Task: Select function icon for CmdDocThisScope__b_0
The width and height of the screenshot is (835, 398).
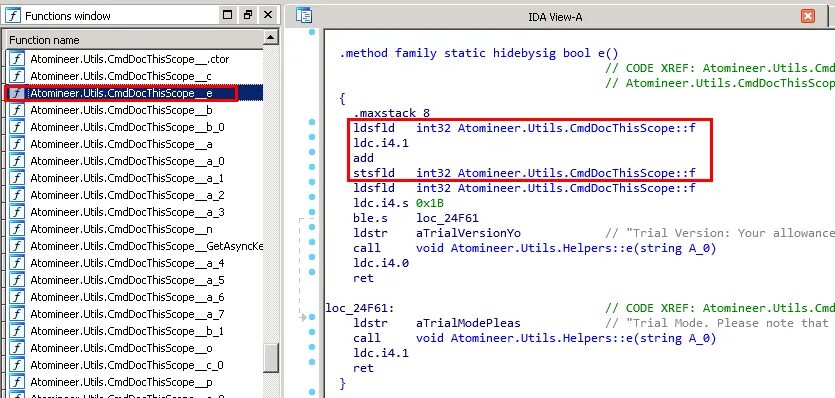Action: coord(17,127)
